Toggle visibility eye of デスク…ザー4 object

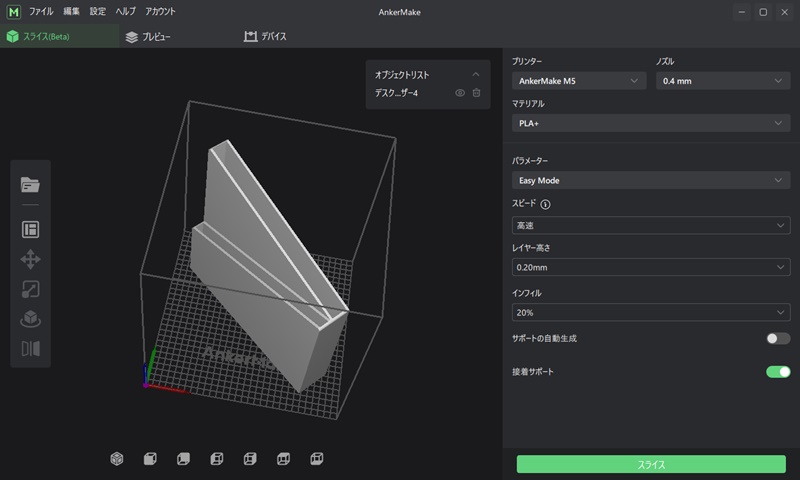[x=460, y=93]
